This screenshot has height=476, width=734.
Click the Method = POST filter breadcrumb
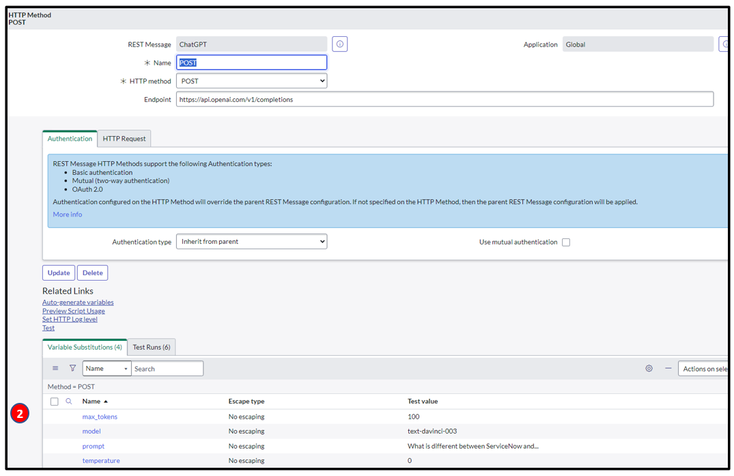point(71,387)
